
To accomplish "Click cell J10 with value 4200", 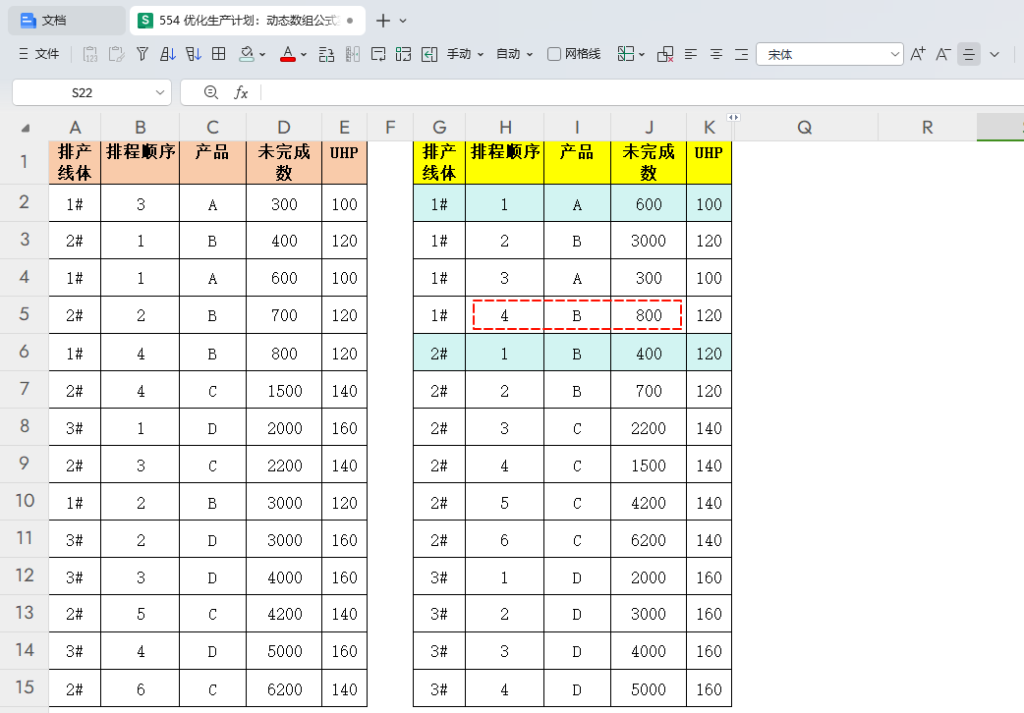I will 648,503.
